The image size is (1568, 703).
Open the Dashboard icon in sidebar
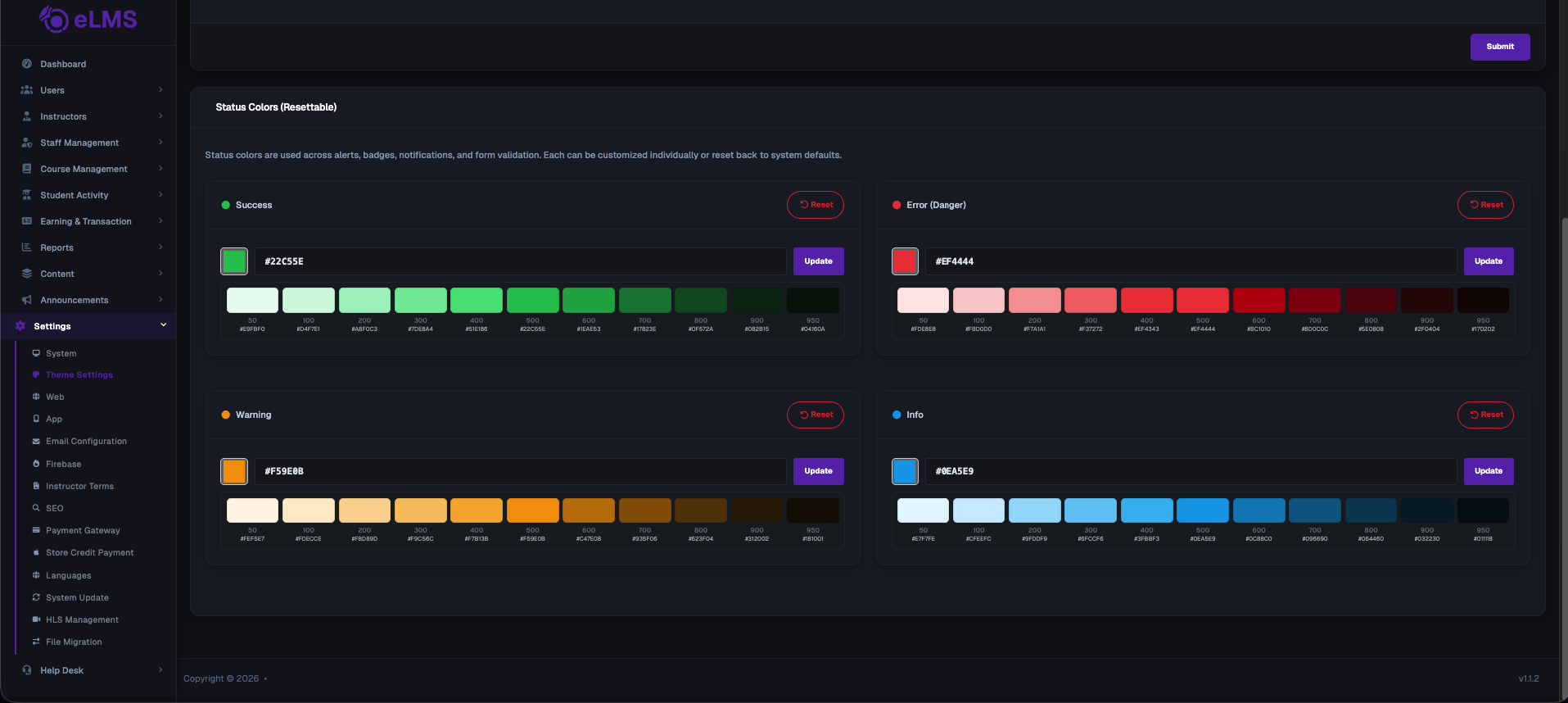pos(27,64)
